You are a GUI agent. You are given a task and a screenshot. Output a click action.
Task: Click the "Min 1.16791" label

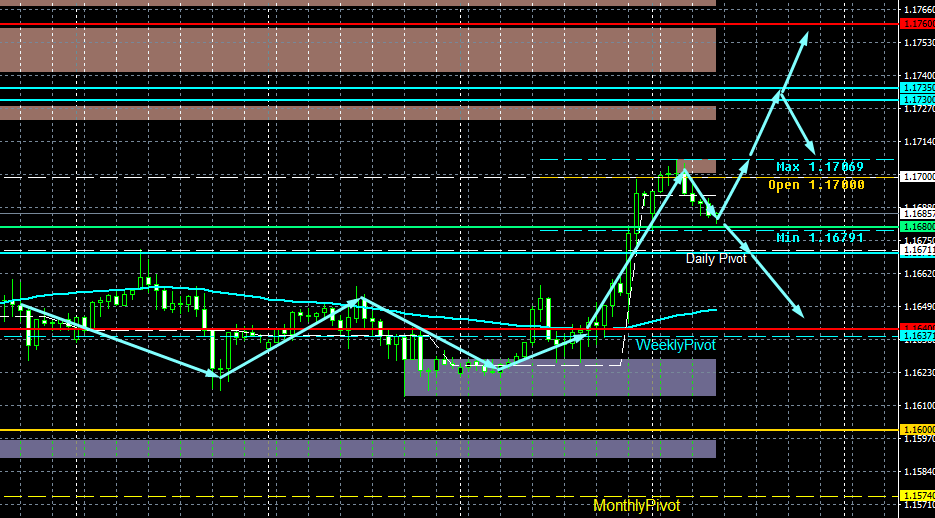(x=820, y=238)
